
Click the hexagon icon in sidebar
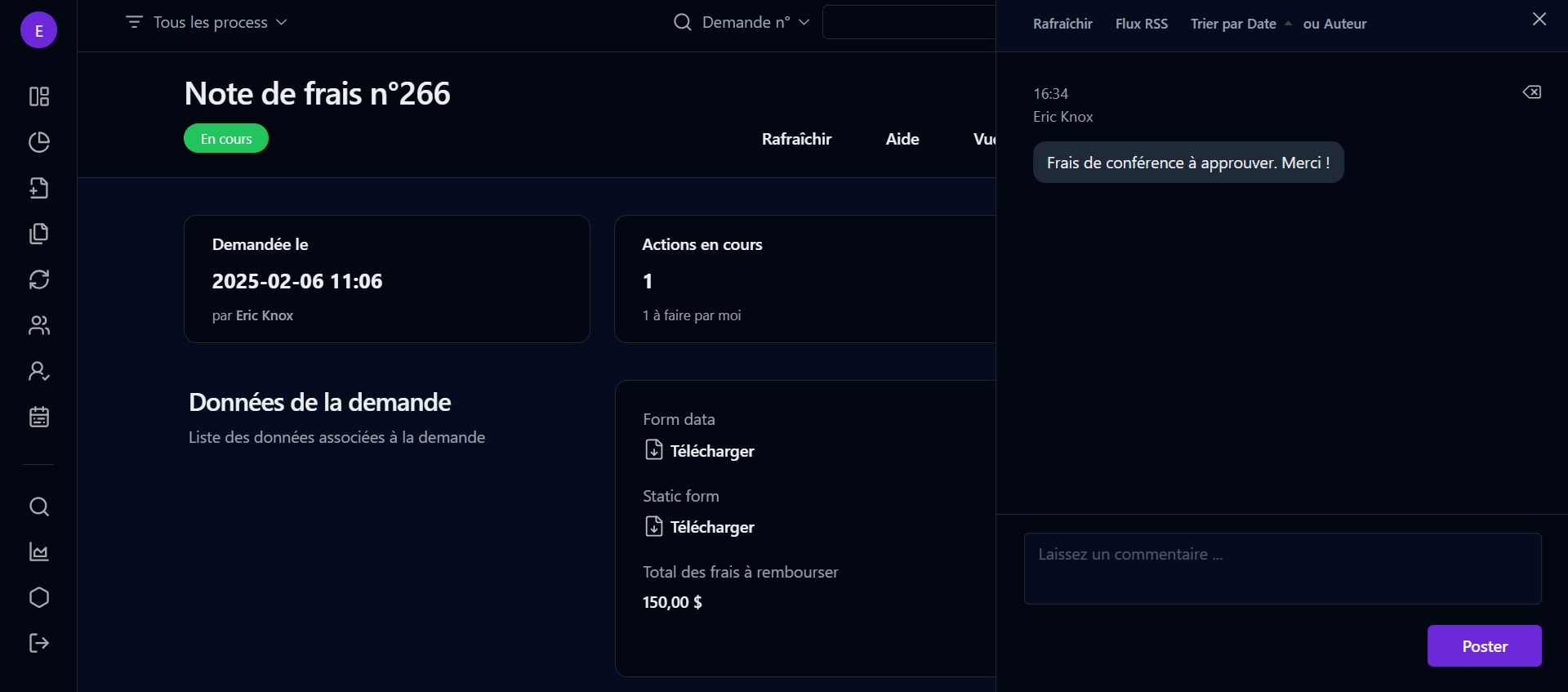39,597
